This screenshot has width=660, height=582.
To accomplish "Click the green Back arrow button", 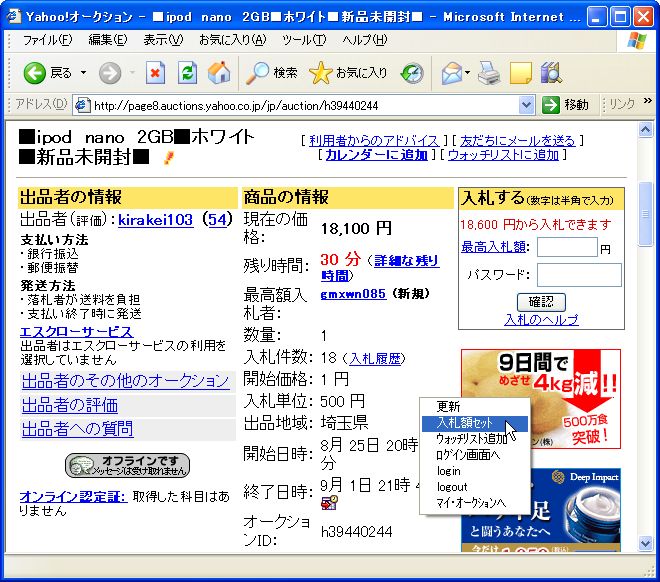I will pos(35,73).
